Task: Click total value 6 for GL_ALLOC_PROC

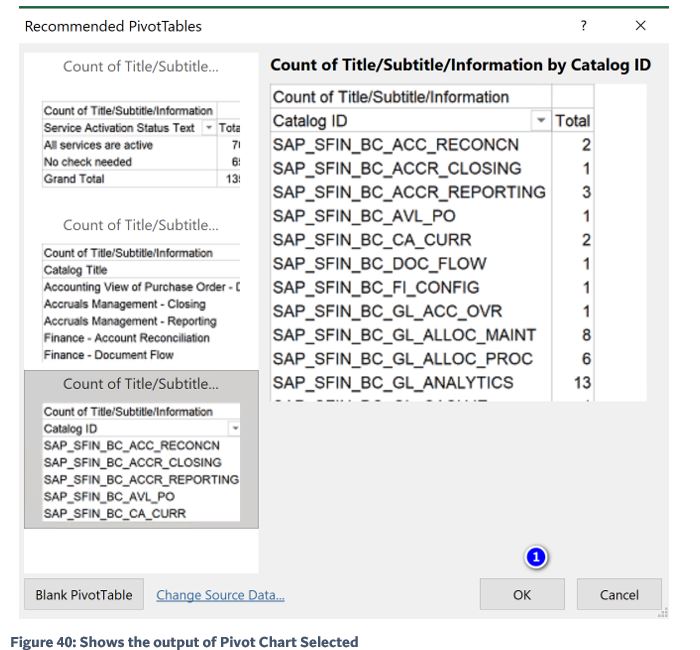Action: 587,358
